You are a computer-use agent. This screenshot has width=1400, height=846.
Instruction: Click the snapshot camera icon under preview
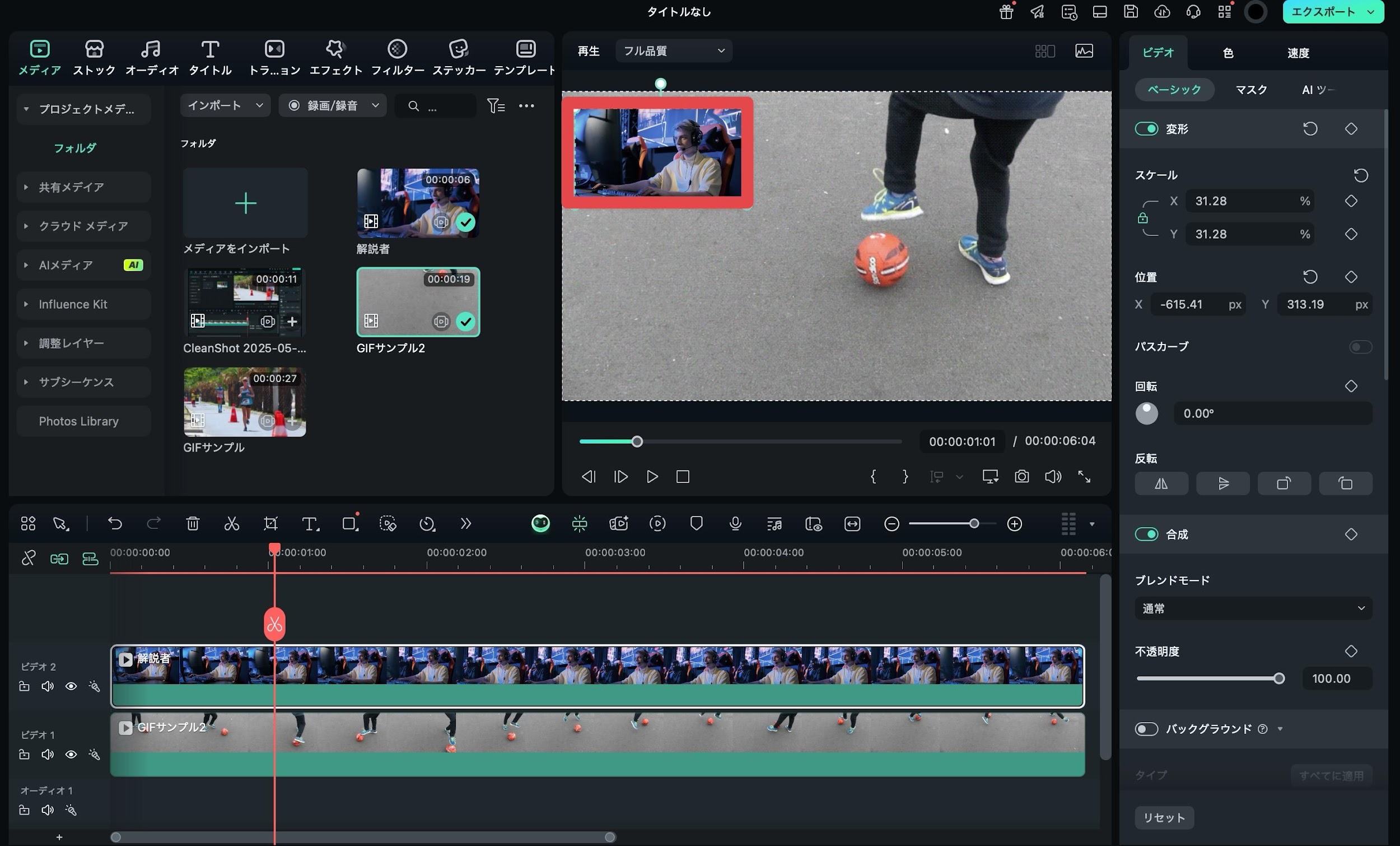tap(1021, 476)
